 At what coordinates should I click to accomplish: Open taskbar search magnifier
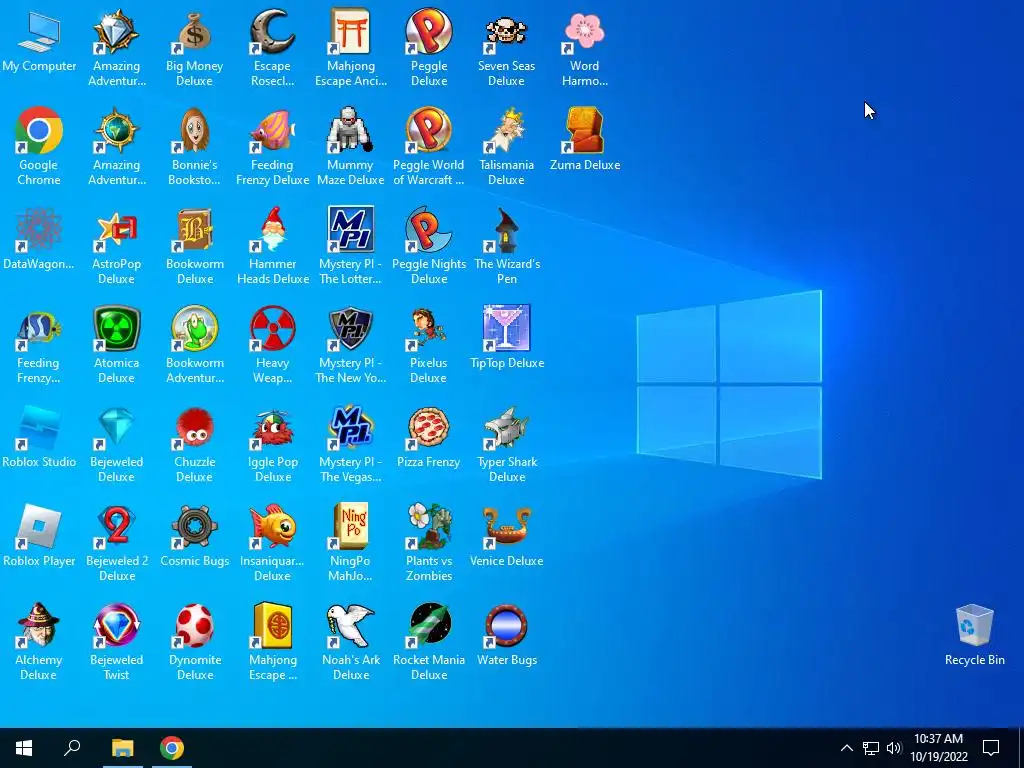[x=72, y=748]
